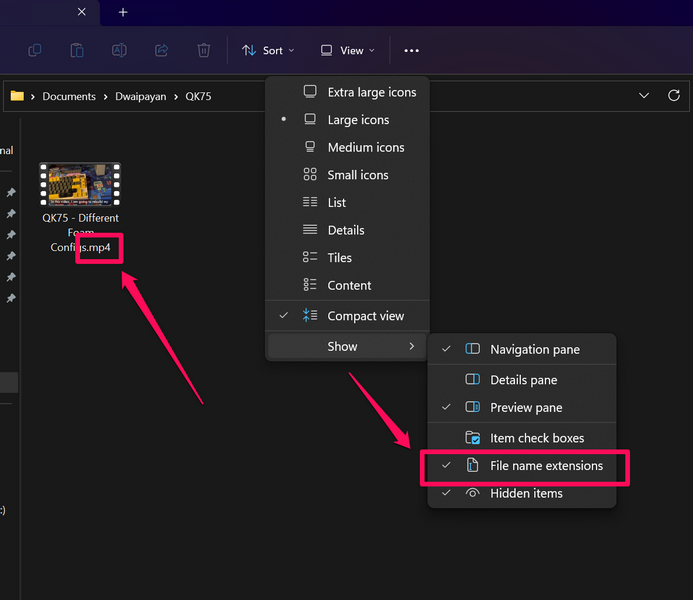Click Documents in the breadcrumb path
Viewport: 693px width, 600px height.
[x=69, y=97]
